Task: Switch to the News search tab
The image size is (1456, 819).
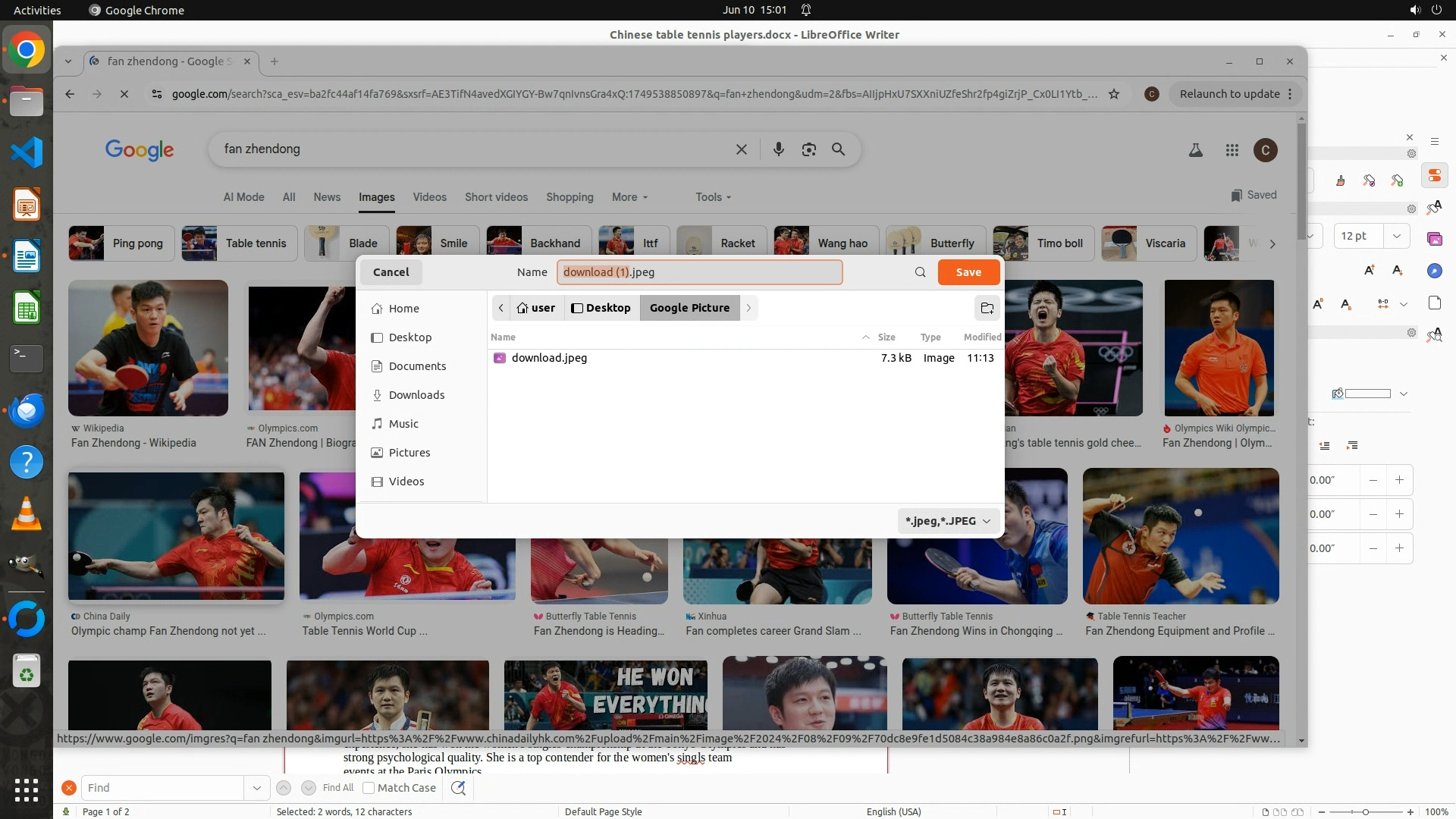Action: click(327, 197)
